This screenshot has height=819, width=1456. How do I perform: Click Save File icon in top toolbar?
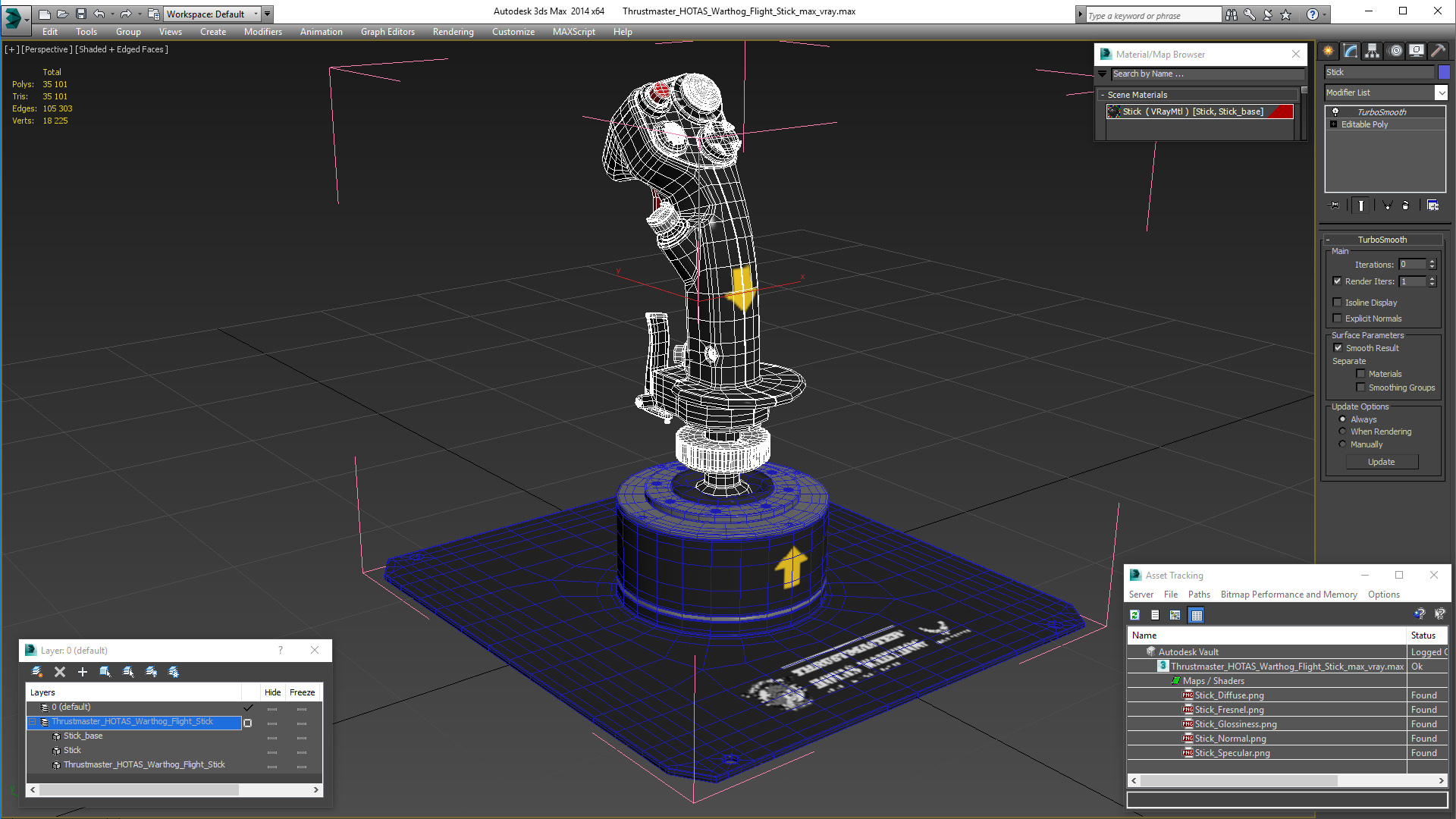click(81, 14)
